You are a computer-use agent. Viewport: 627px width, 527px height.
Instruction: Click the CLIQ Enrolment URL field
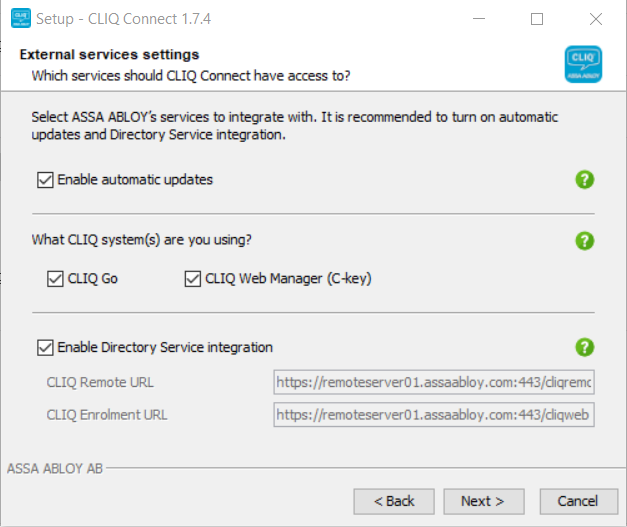coord(434,415)
